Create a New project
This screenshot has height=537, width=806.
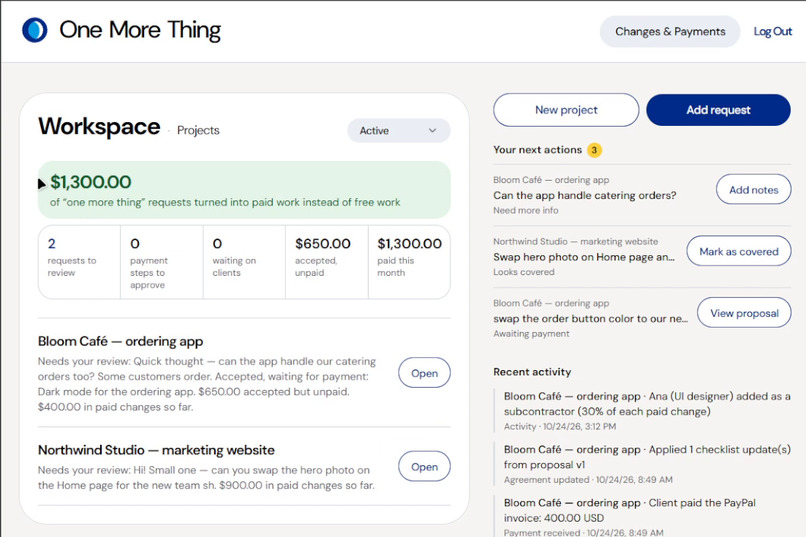(x=566, y=110)
